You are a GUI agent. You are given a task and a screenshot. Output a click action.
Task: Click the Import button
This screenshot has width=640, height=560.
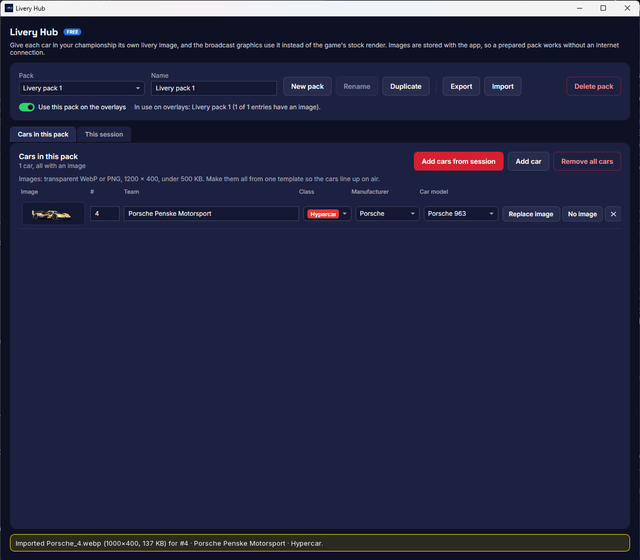tap(502, 87)
